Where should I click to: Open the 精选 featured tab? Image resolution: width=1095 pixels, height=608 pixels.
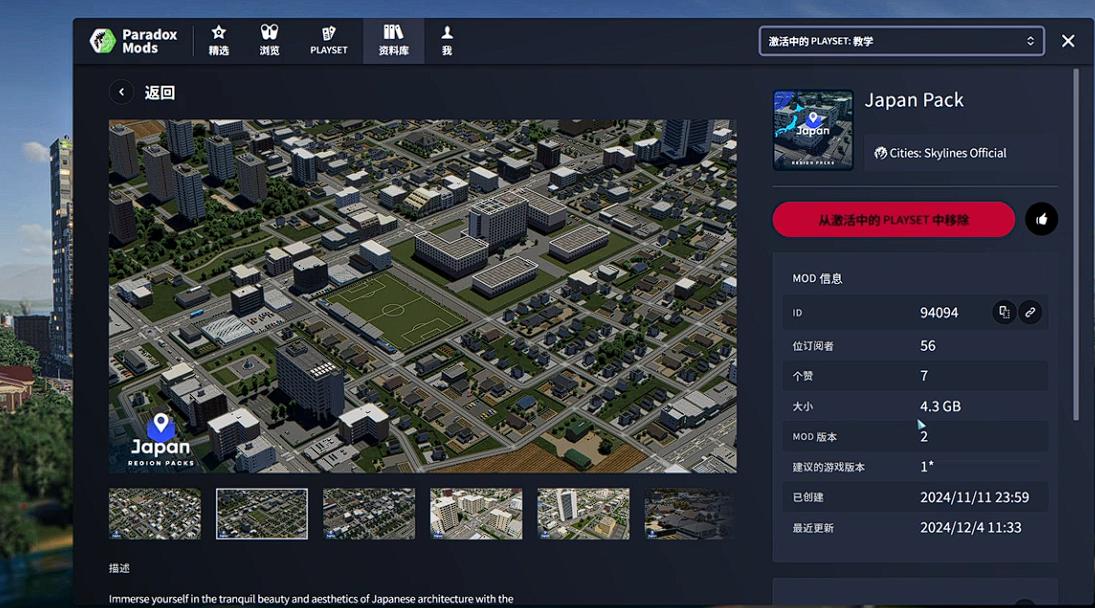(x=218, y=40)
